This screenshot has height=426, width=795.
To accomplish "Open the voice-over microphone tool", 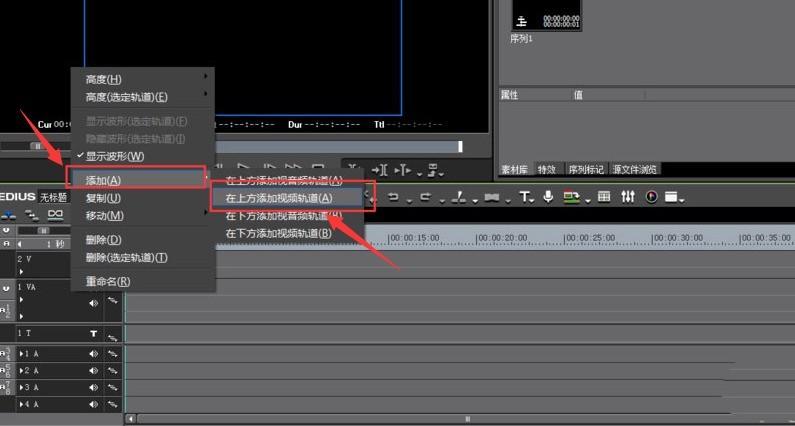I will click(x=548, y=197).
